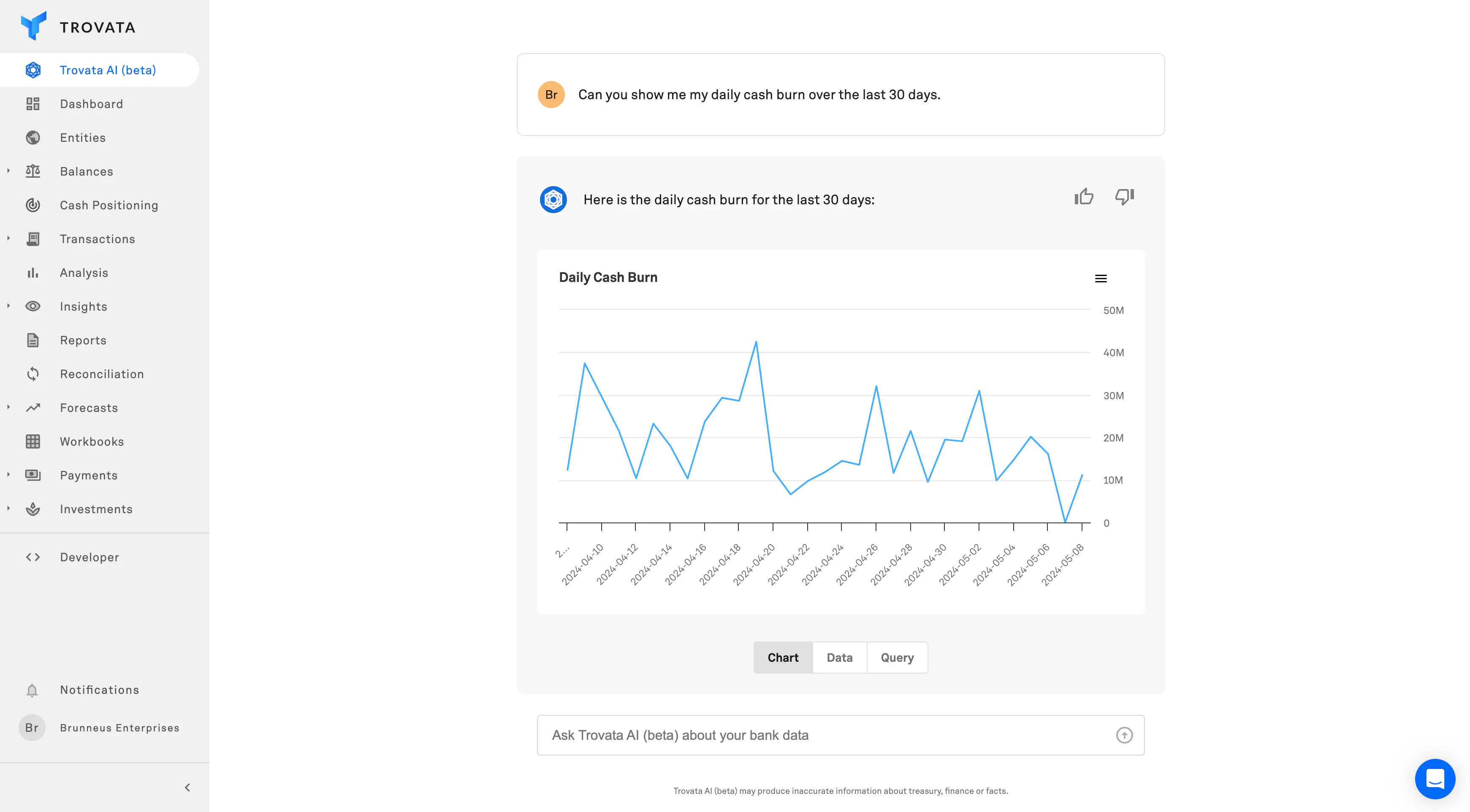Switch to the Data tab
The image size is (1470, 812).
click(839, 658)
